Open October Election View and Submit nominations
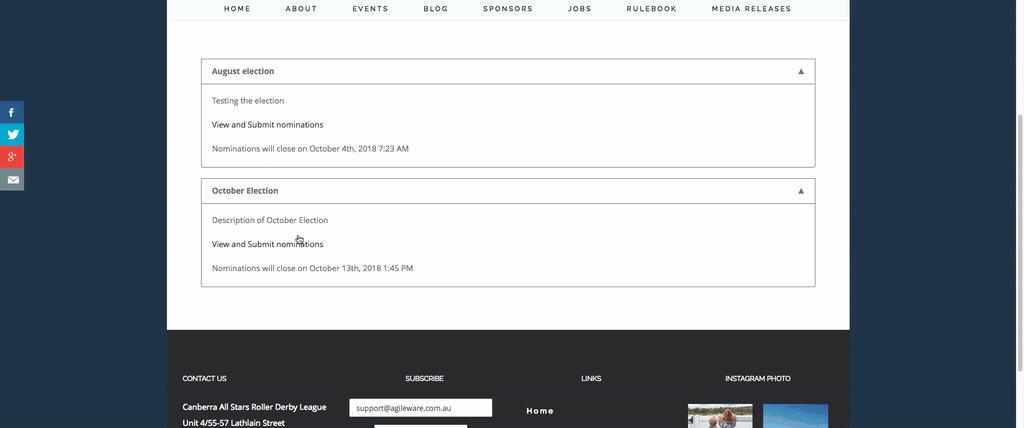This screenshot has height=428, width=1024. point(267,244)
